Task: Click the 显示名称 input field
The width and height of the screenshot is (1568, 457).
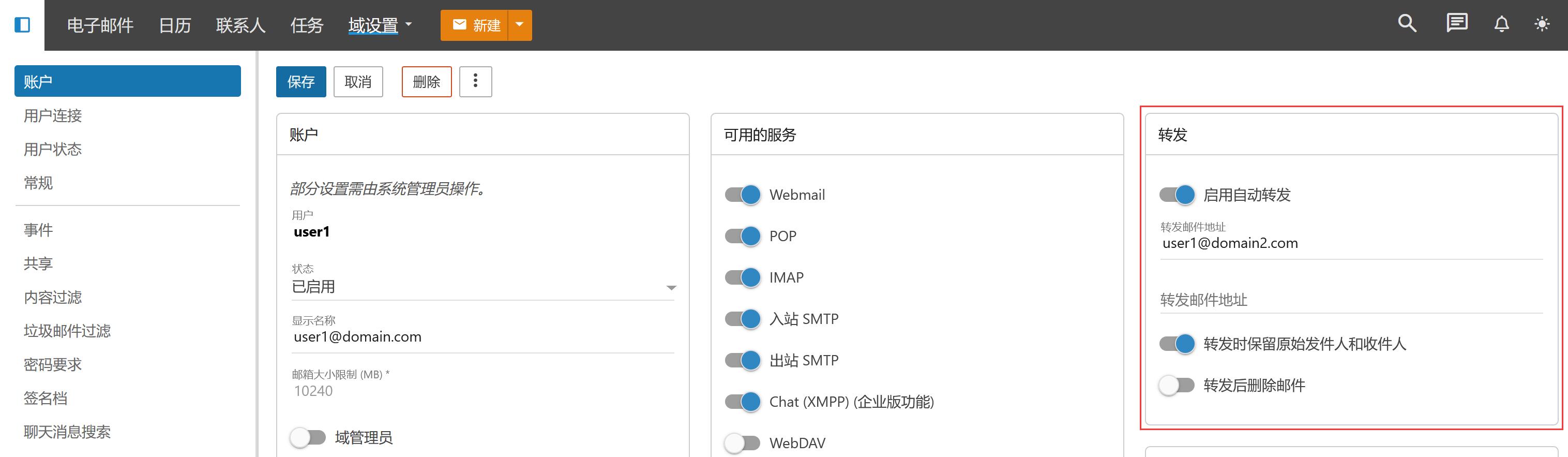Action: click(484, 337)
